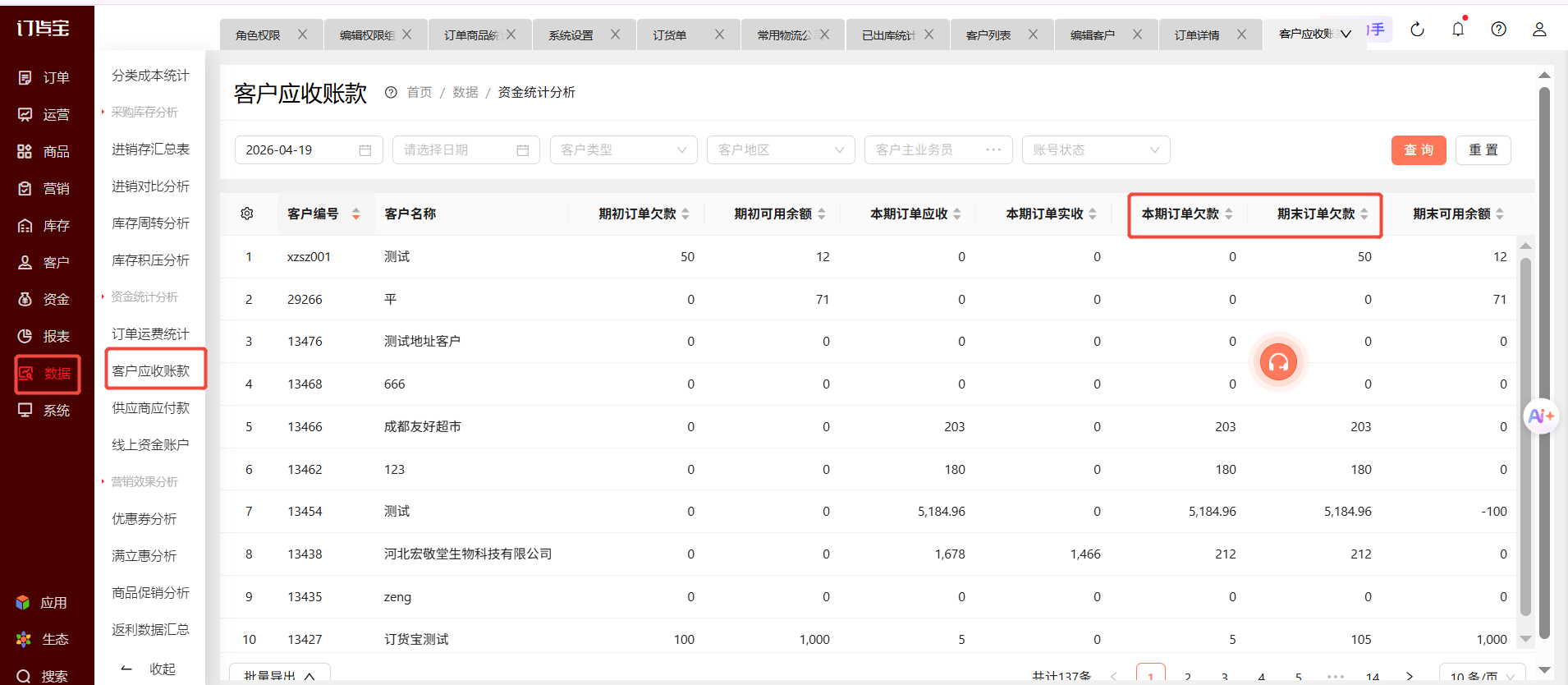Open the 订单 sidebar module
Screen dimensions: 1568x685
[45, 77]
